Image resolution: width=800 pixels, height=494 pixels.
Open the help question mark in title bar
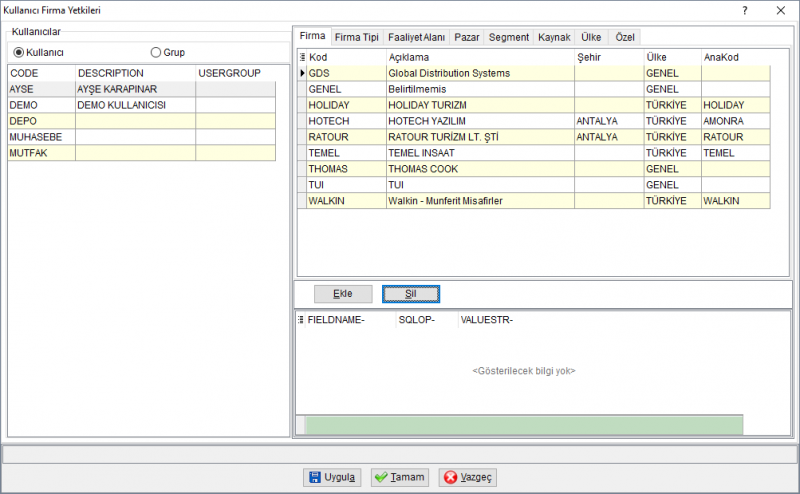point(745,10)
